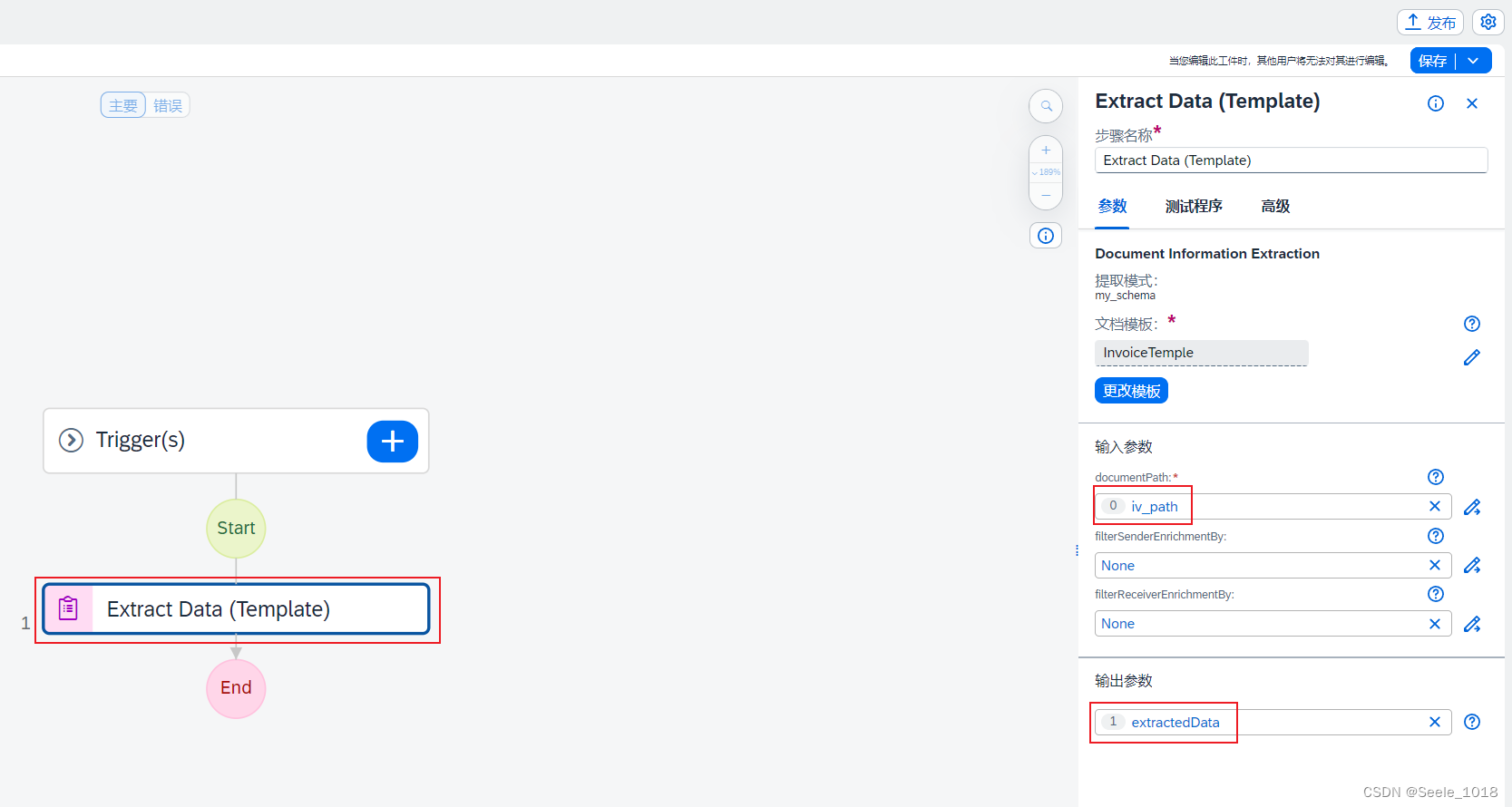The width and height of the screenshot is (1512, 807).
Task: Open help for the output parameter
Action: point(1472,722)
